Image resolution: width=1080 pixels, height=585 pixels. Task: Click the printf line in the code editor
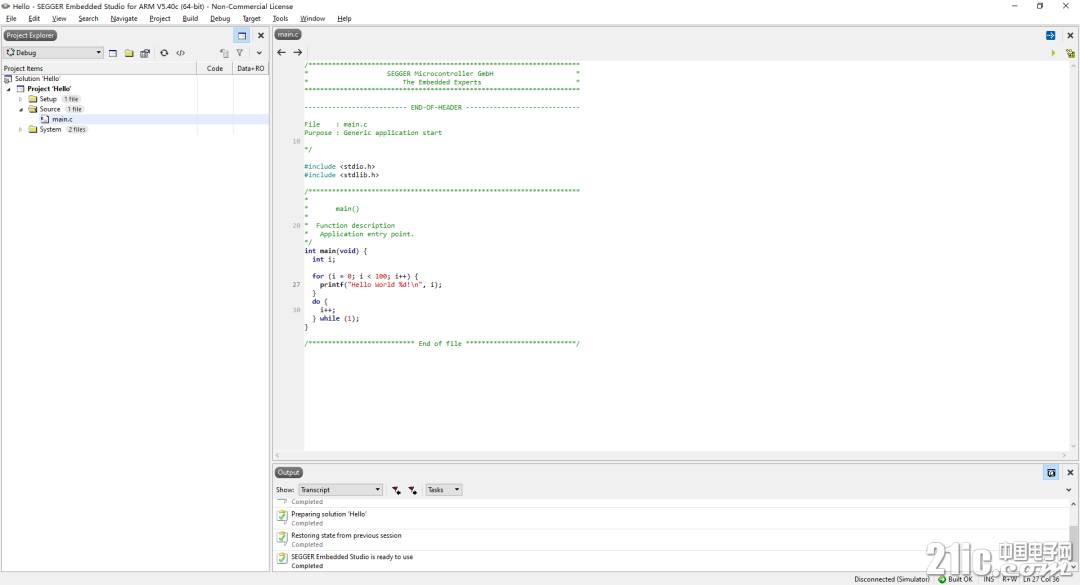381,285
